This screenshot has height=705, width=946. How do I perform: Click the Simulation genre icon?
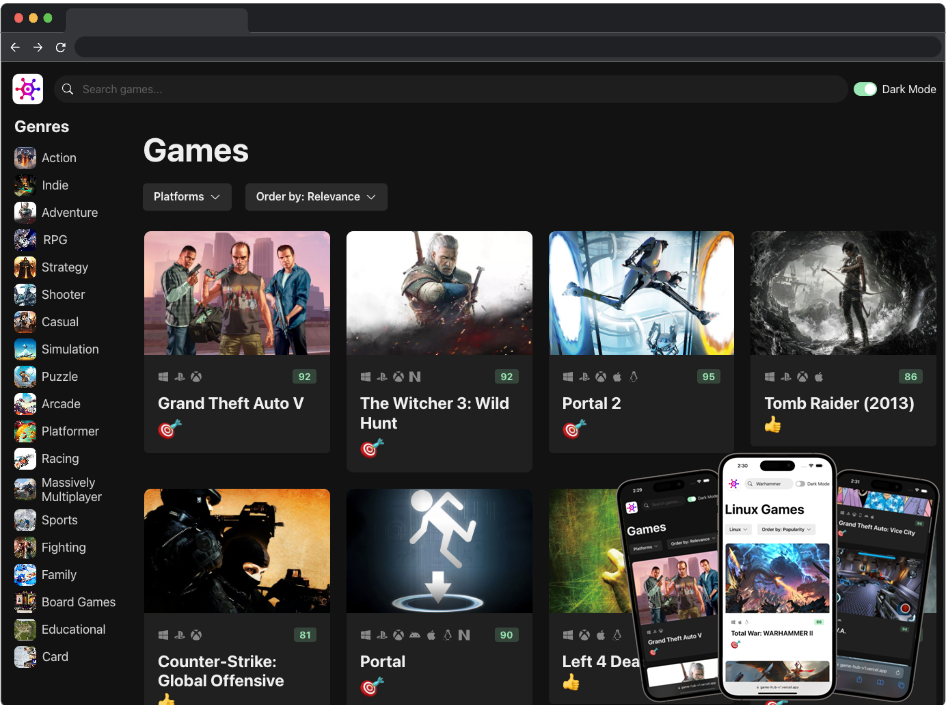(25, 349)
